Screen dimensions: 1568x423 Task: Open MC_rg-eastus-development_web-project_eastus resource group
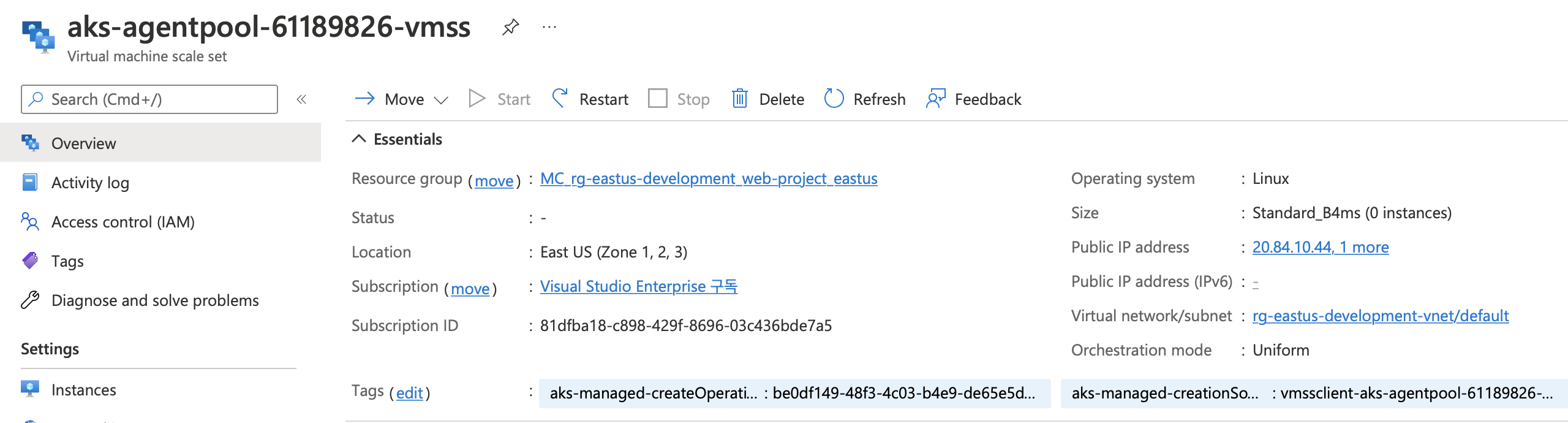(x=709, y=178)
